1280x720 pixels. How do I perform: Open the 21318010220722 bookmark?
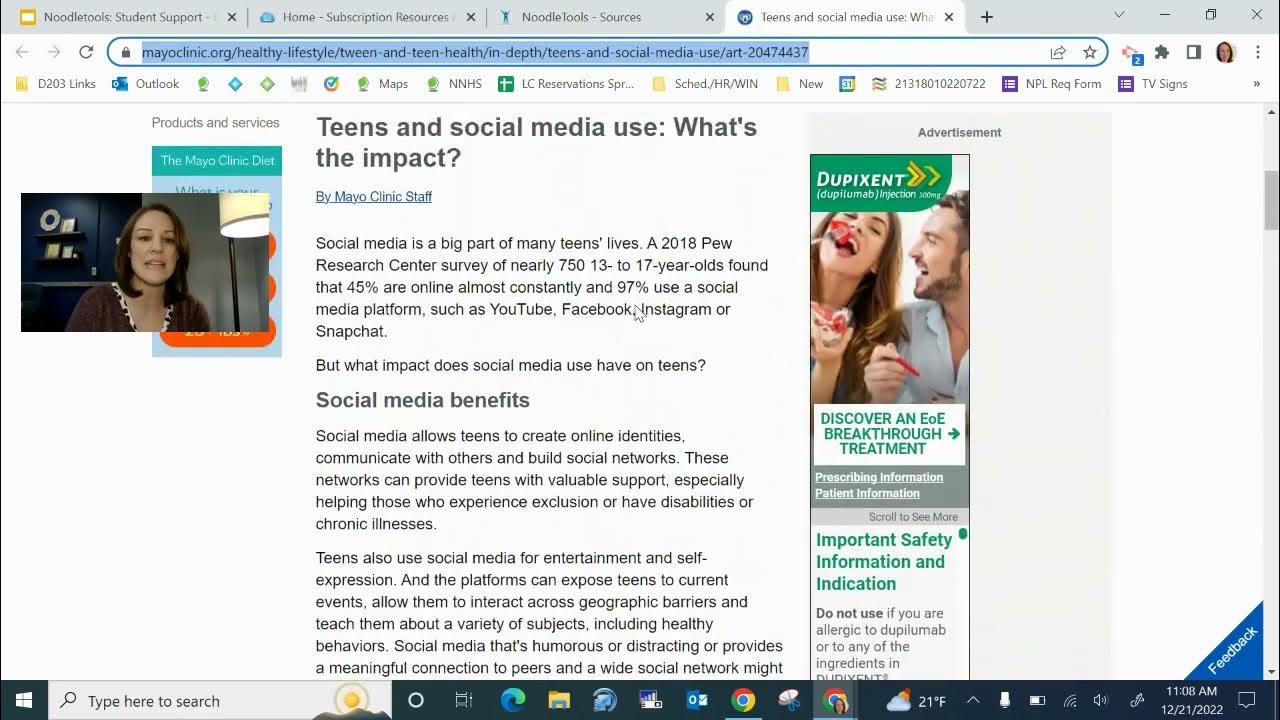pos(929,84)
